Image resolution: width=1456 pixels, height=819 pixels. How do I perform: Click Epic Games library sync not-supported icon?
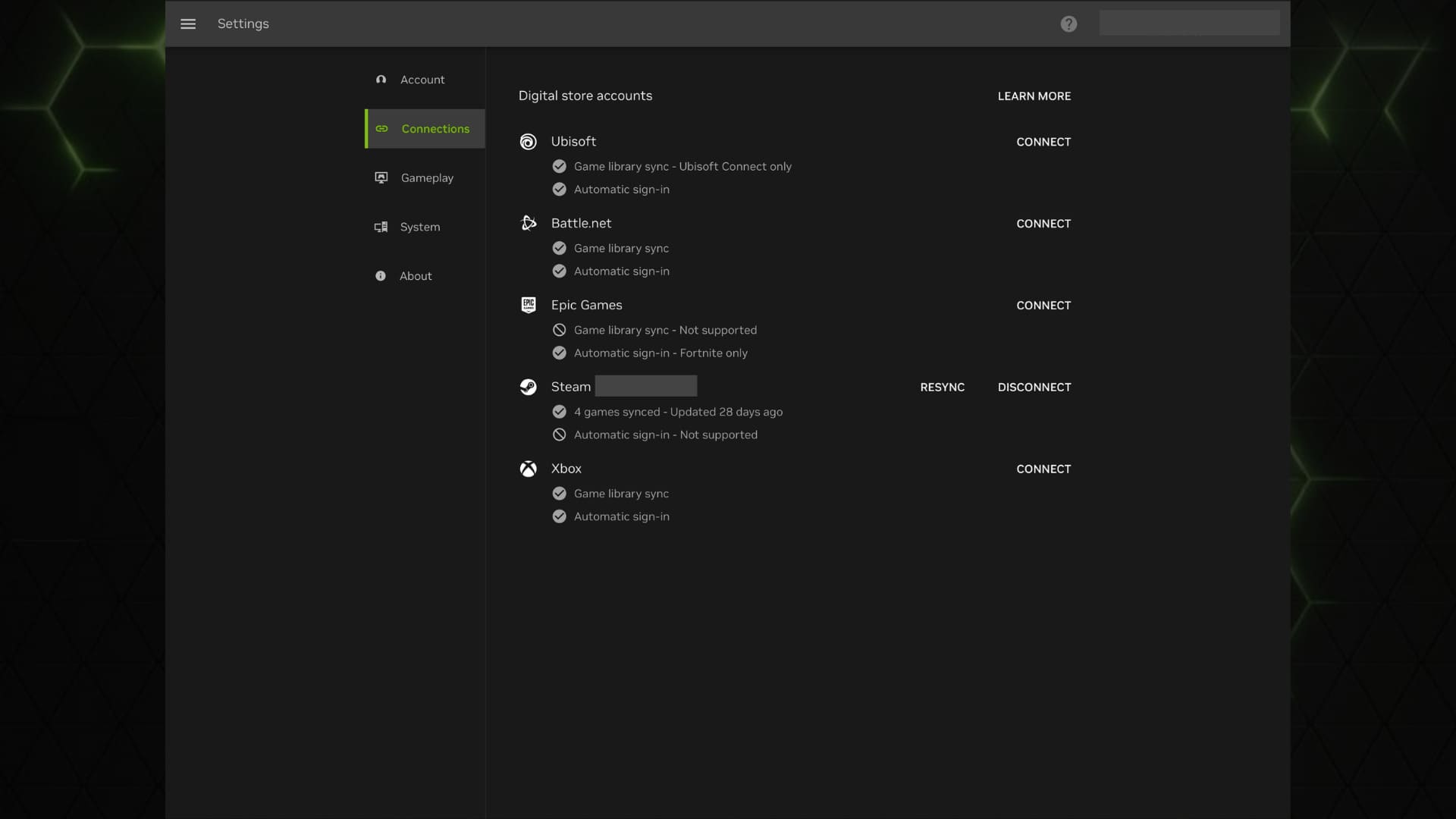coord(560,330)
